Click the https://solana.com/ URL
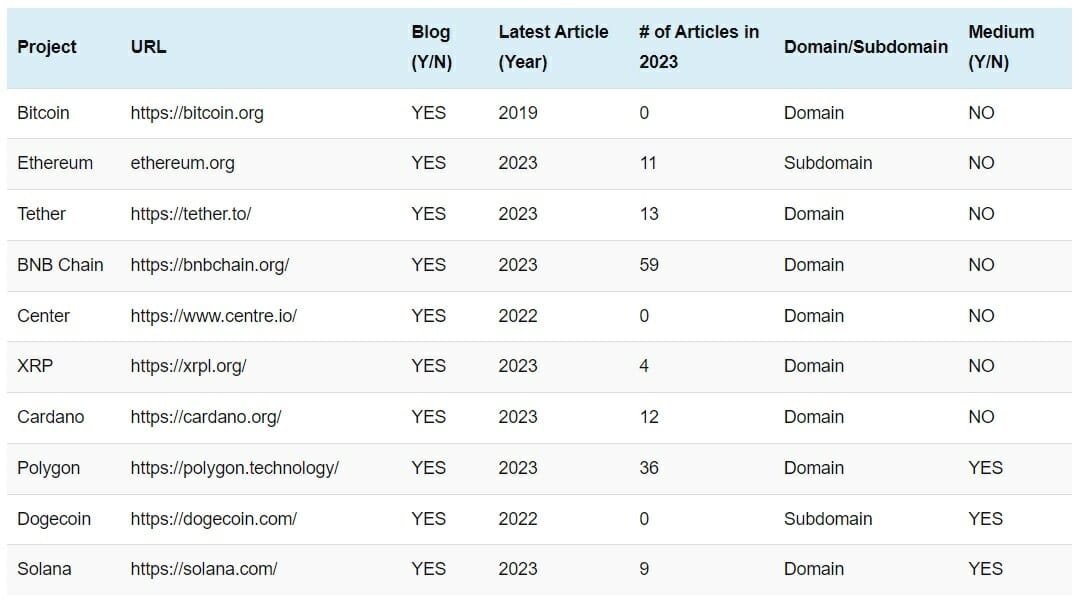The width and height of the screenshot is (1079, 602). [x=203, y=569]
